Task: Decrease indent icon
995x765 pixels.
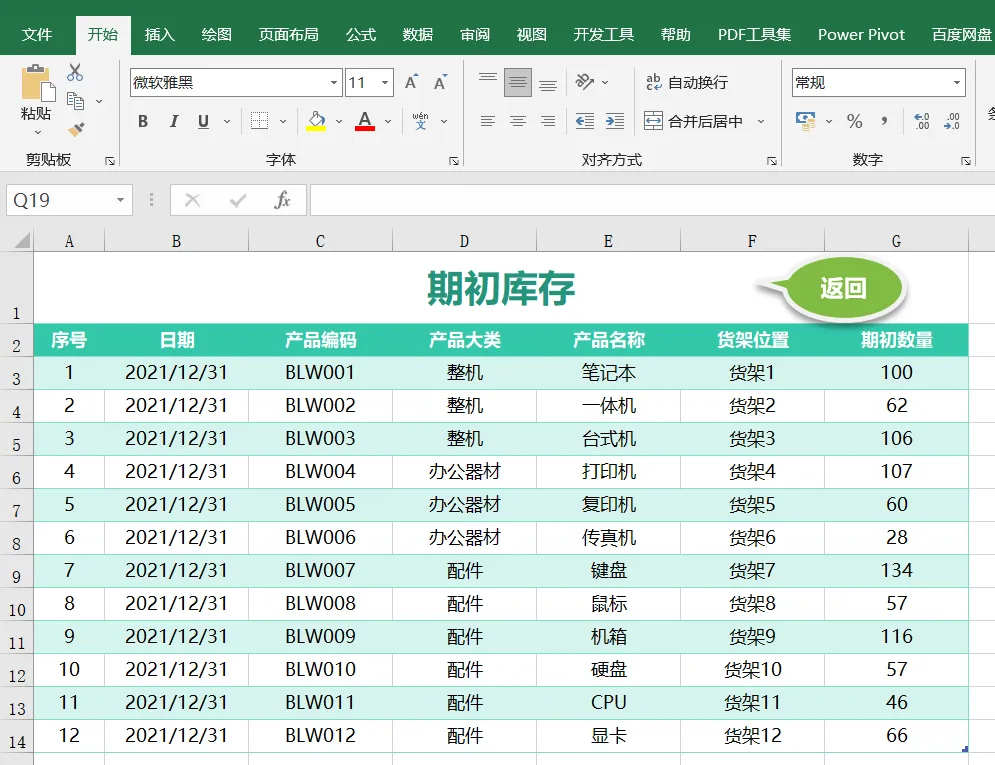Action: [x=585, y=121]
